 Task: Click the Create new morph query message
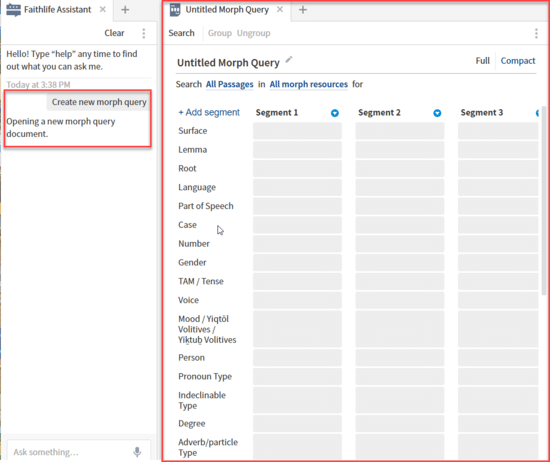[x=99, y=102]
